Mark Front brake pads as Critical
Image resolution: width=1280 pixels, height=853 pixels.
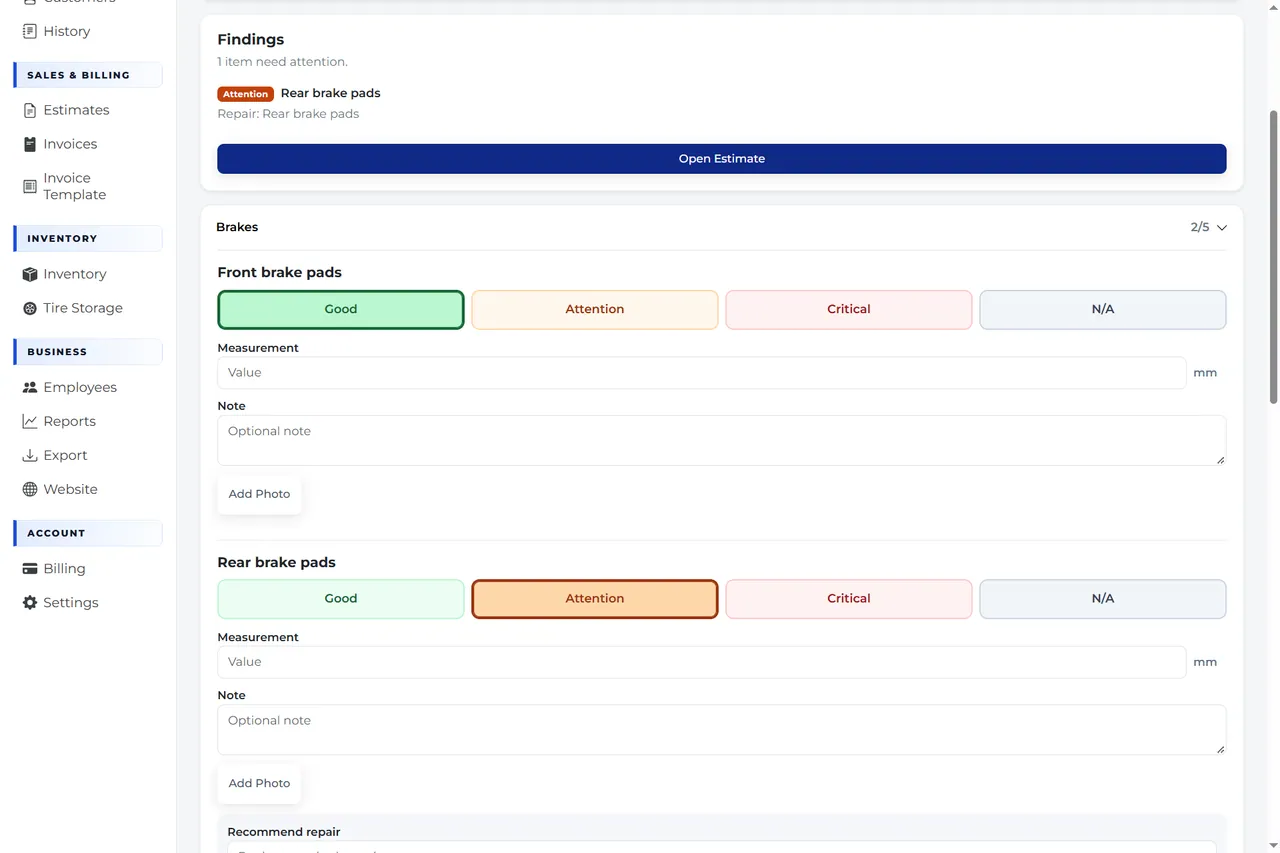[849, 309]
